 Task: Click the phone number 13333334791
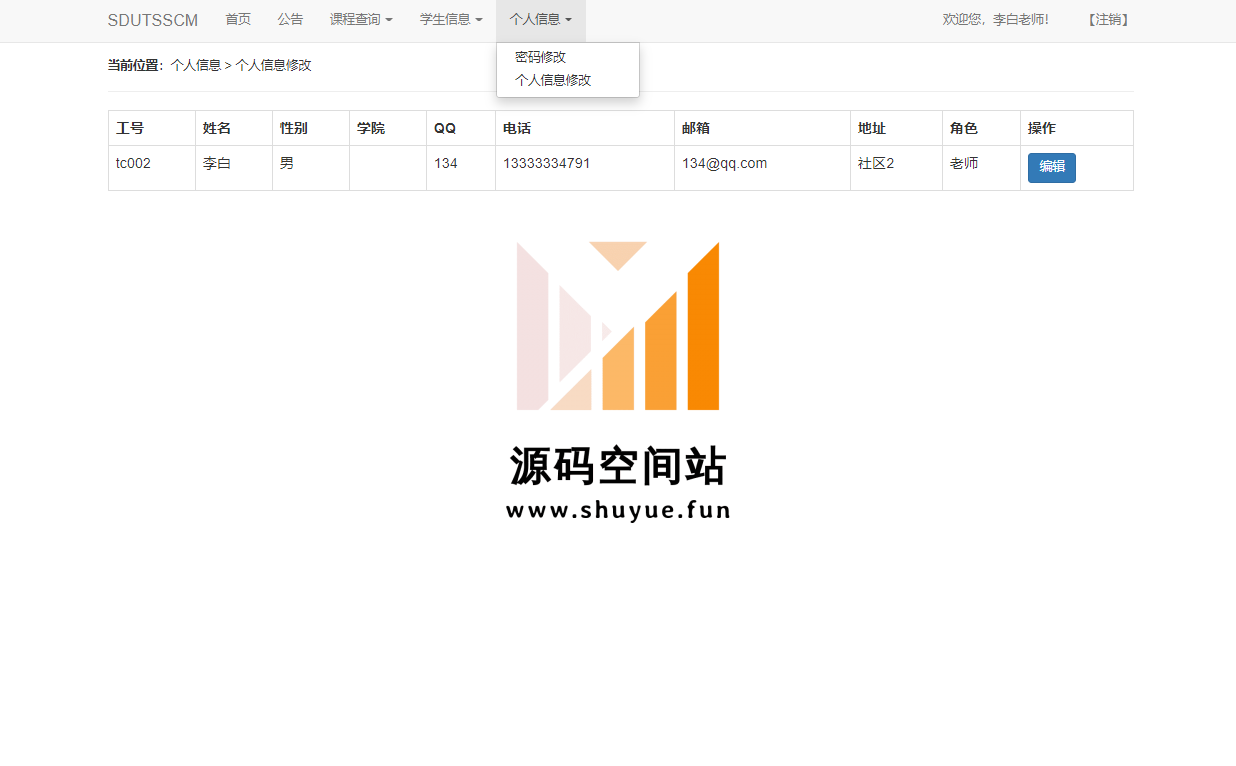[x=547, y=163]
